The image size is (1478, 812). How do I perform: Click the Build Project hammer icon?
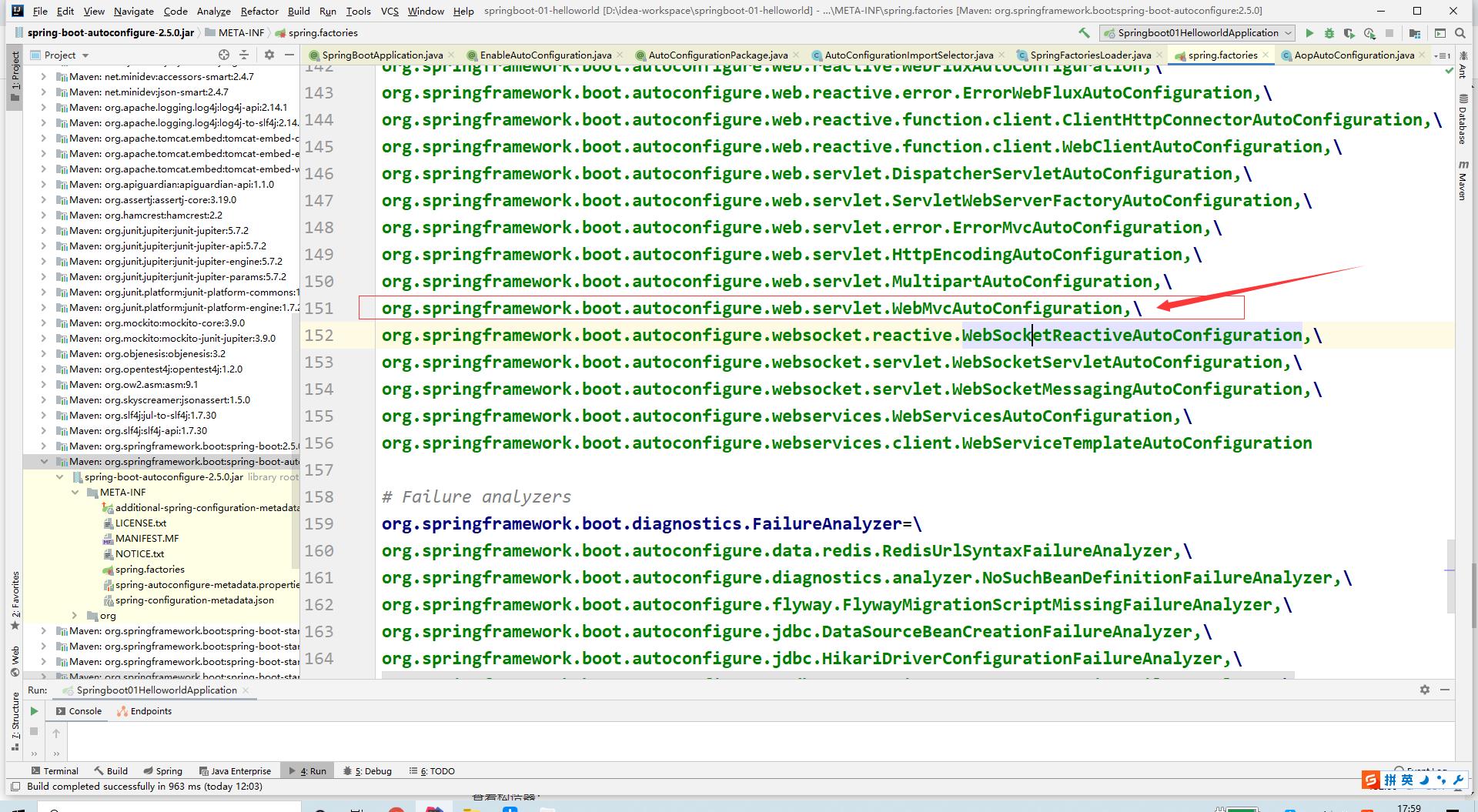tap(1084, 33)
